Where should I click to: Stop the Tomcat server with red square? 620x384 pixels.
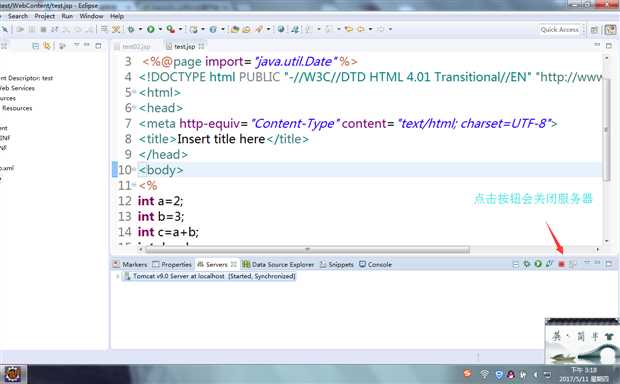(561, 264)
